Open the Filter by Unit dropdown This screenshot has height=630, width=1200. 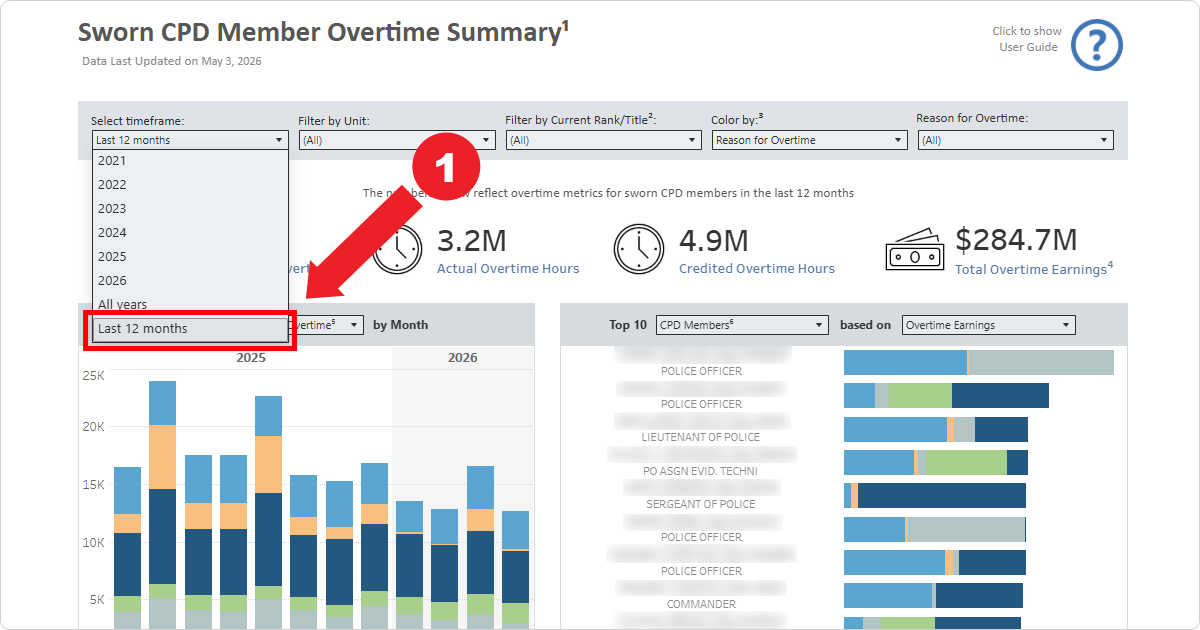397,140
